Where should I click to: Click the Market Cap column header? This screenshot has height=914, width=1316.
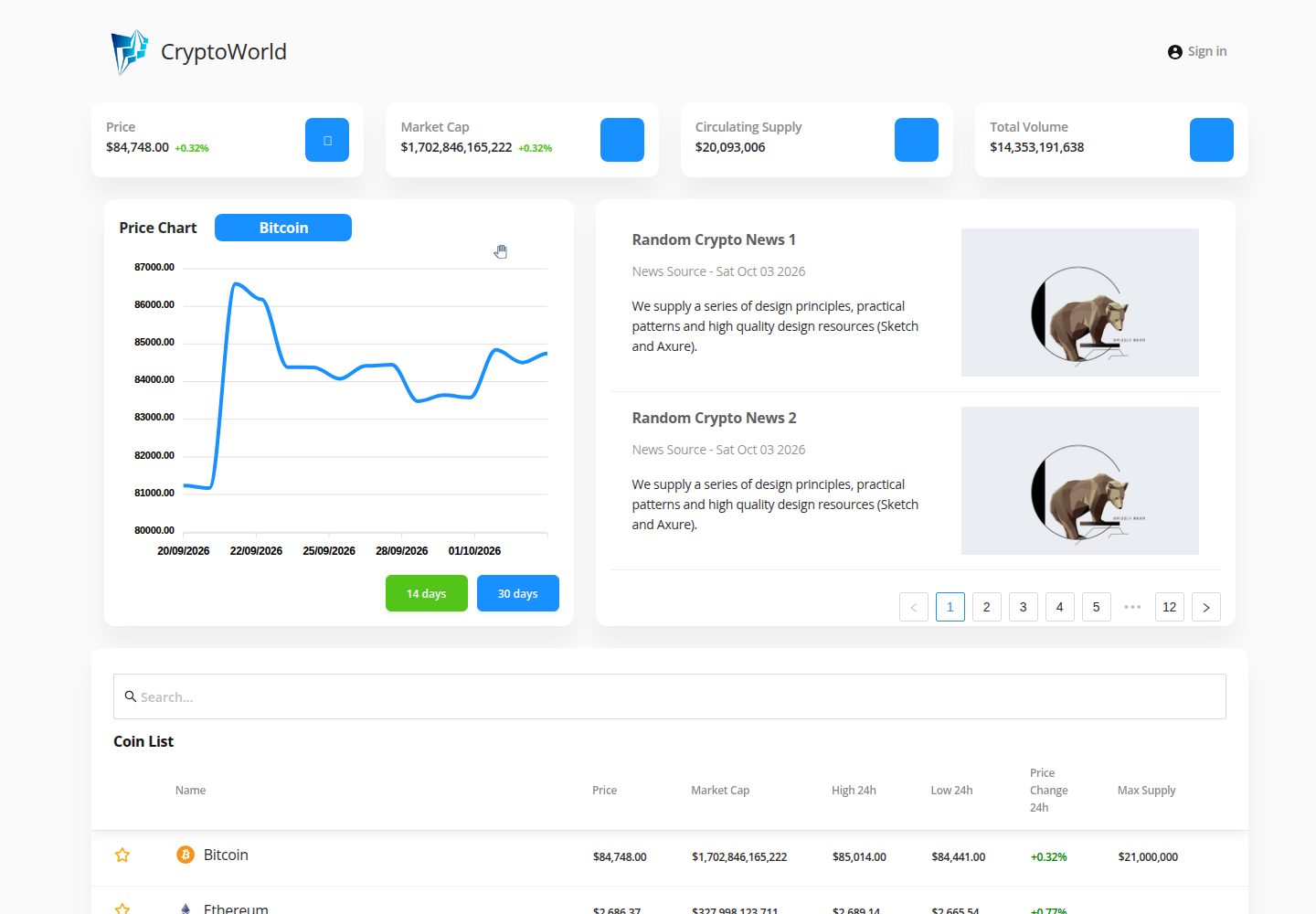[720, 790]
